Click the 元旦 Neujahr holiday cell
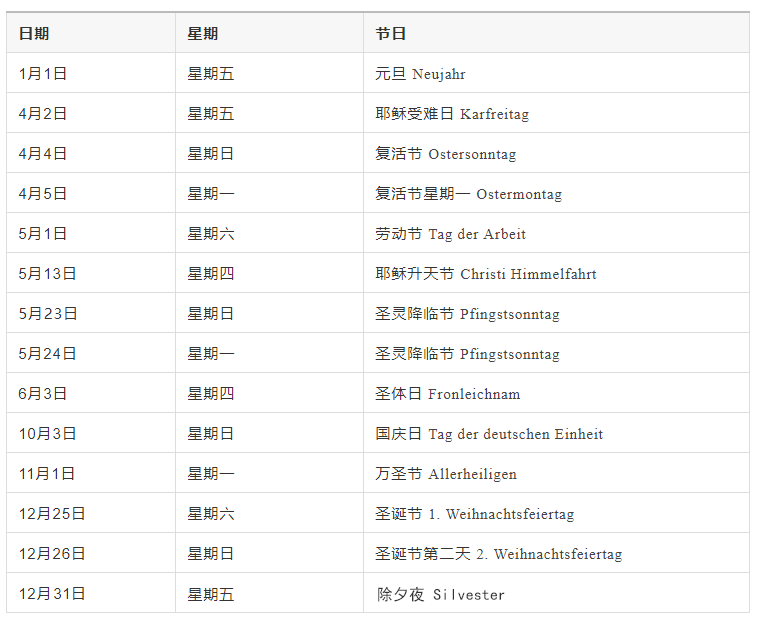The height and width of the screenshot is (620, 761). (420, 74)
